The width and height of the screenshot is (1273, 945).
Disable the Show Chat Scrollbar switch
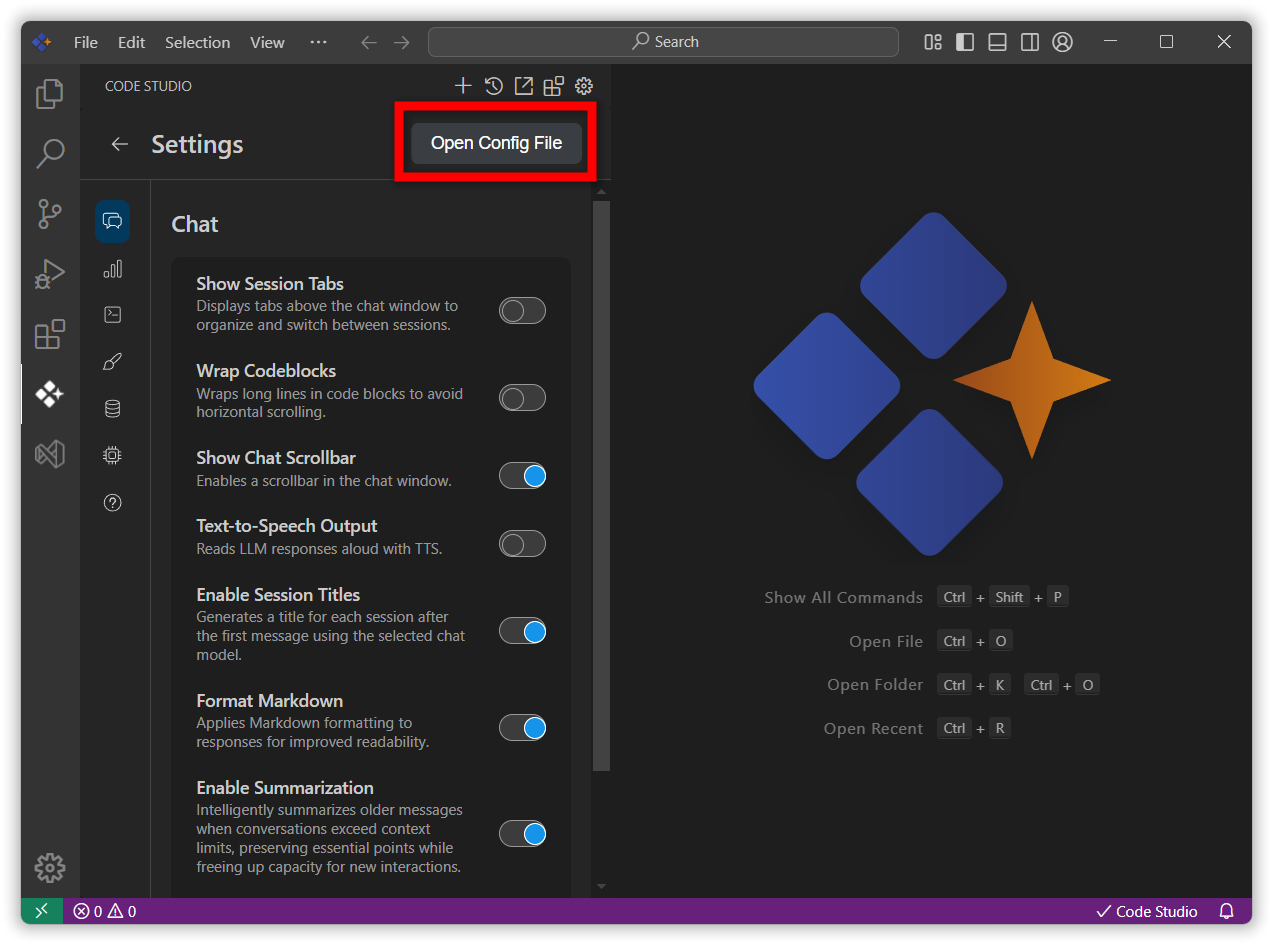click(x=522, y=476)
